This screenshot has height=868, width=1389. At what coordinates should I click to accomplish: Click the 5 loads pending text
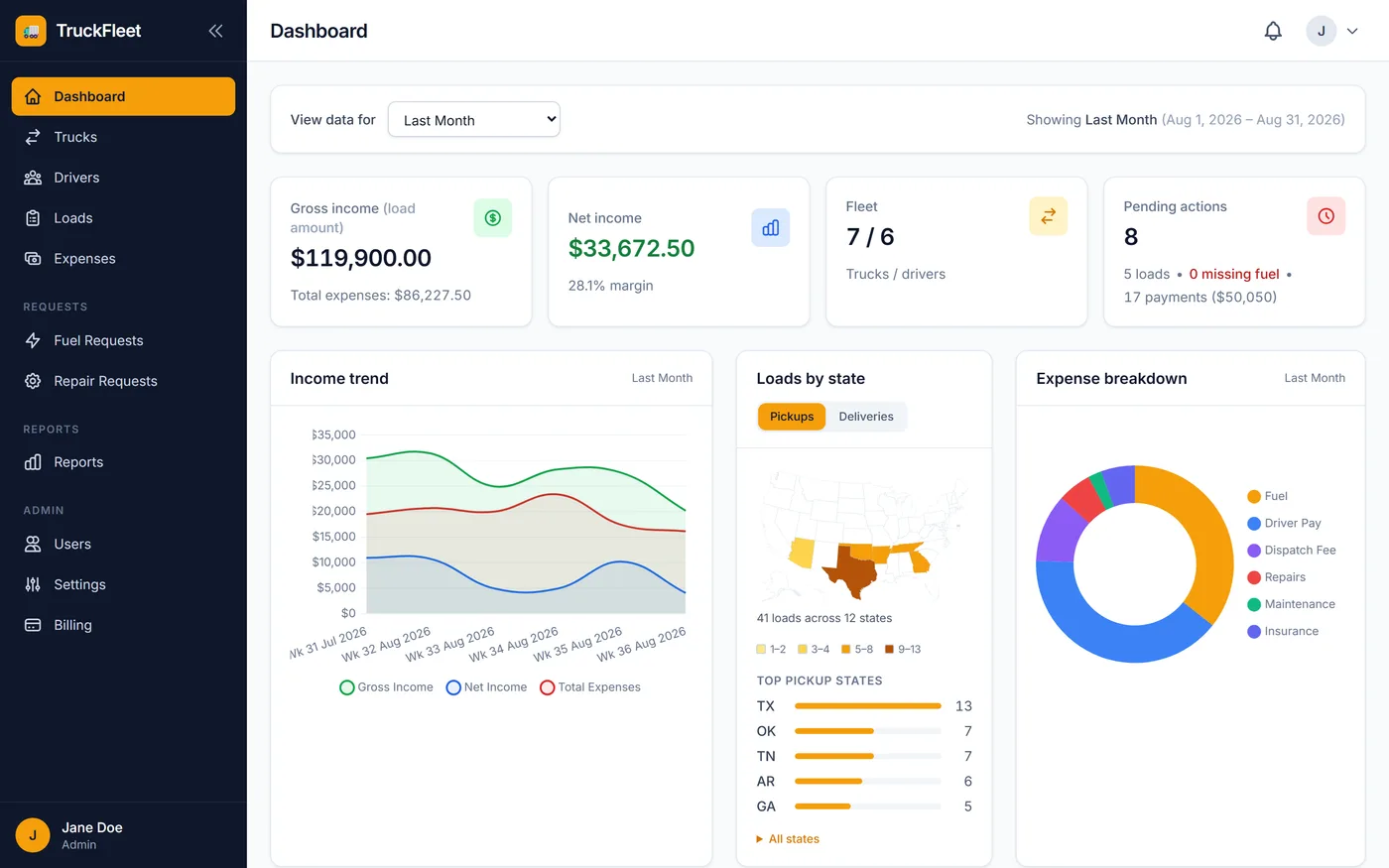1147,274
